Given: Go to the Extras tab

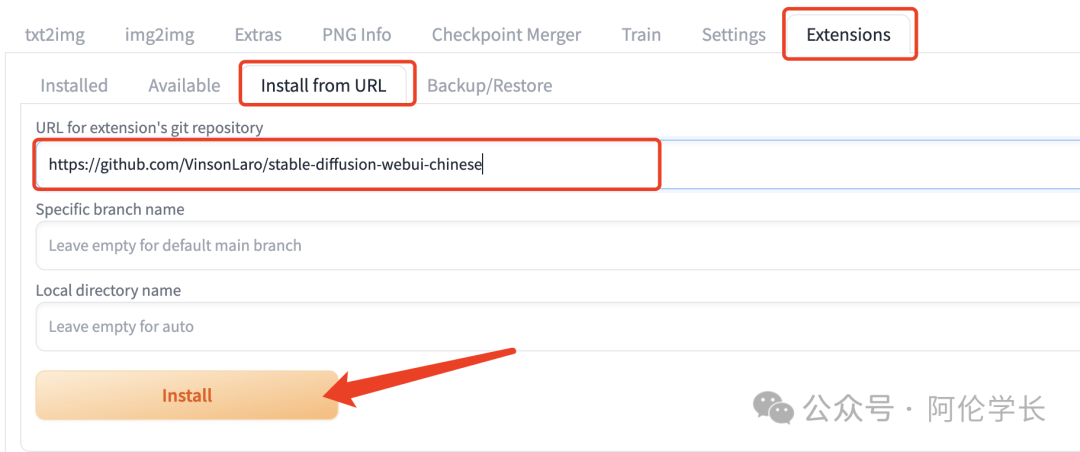Looking at the screenshot, I should (x=258, y=35).
